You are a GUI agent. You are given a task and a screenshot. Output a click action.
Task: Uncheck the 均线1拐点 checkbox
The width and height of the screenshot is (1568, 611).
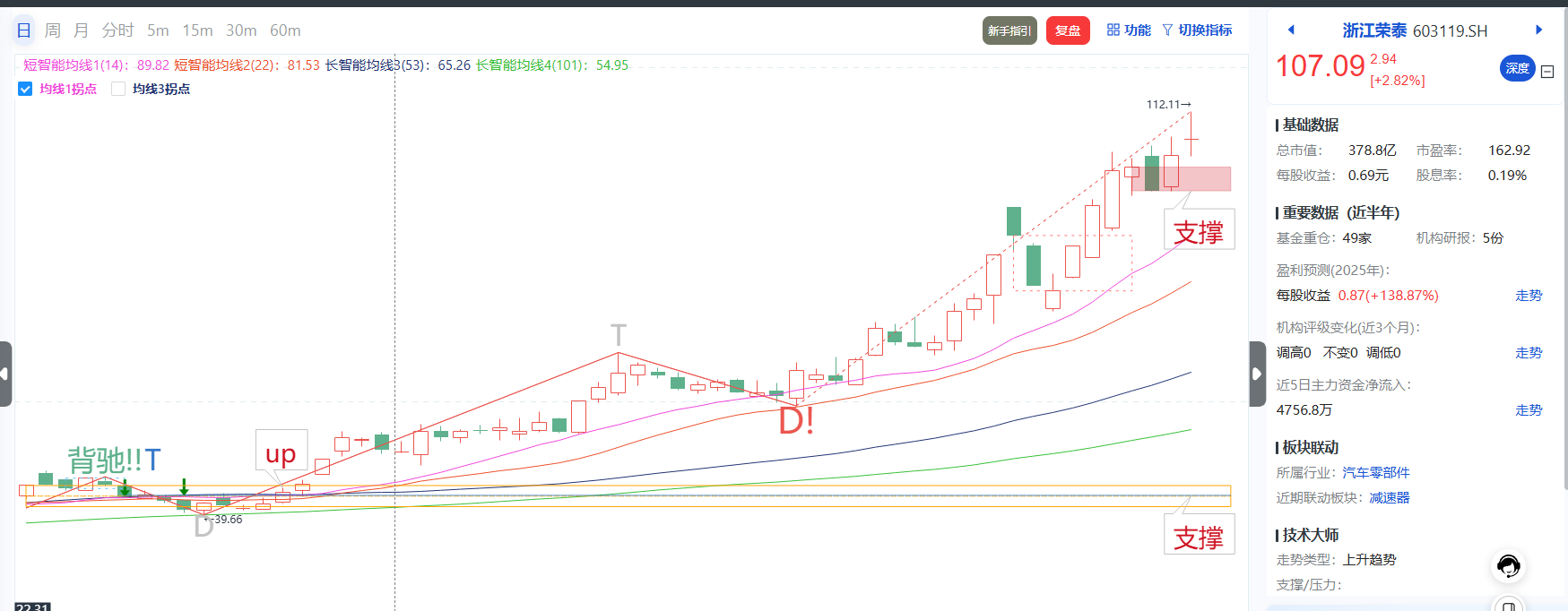[x=25, y=89]
